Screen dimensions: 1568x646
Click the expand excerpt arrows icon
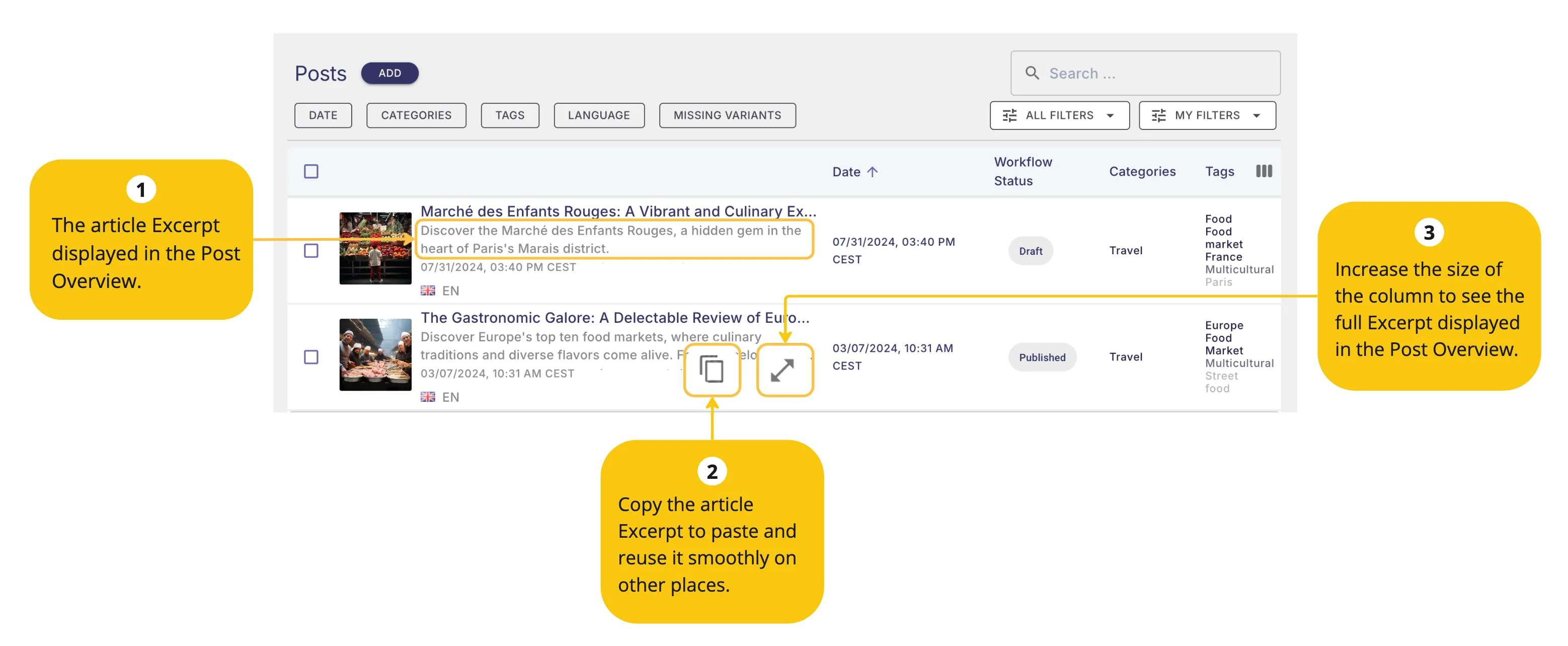click(783, 370)
